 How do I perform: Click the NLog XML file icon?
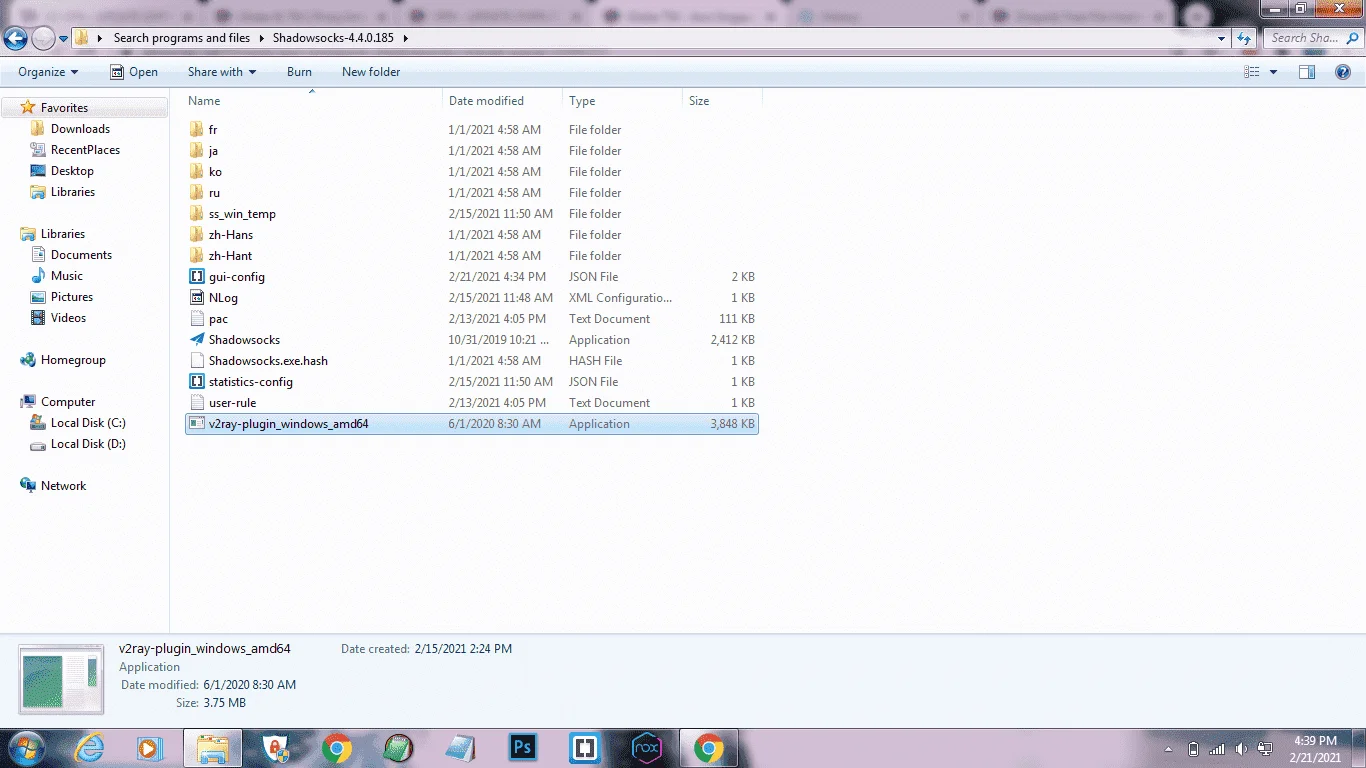[197, 298]
